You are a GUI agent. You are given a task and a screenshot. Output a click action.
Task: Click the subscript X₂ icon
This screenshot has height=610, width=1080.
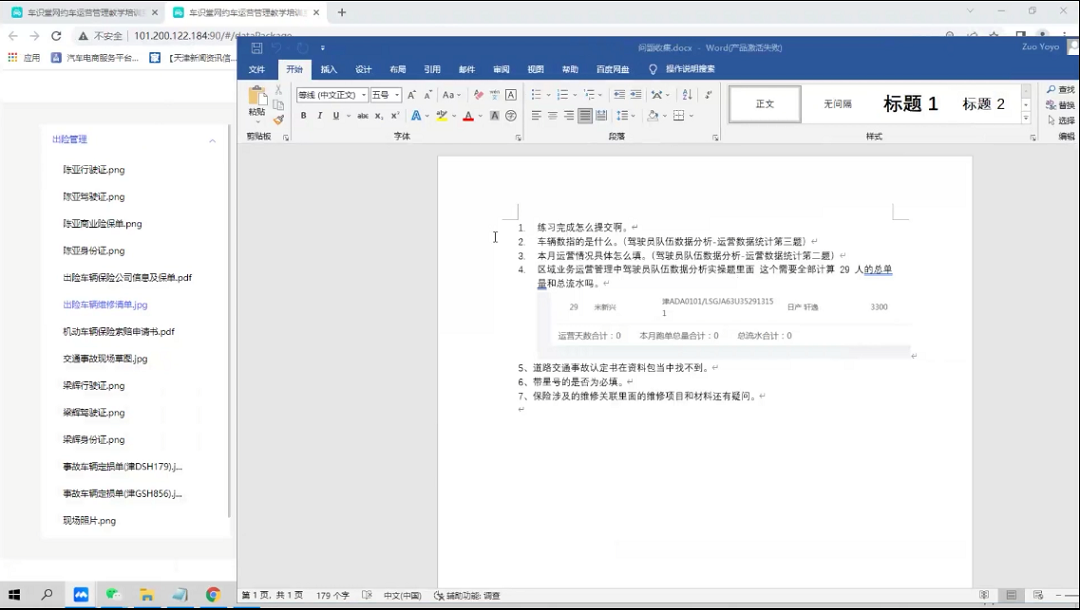[378, 116]
